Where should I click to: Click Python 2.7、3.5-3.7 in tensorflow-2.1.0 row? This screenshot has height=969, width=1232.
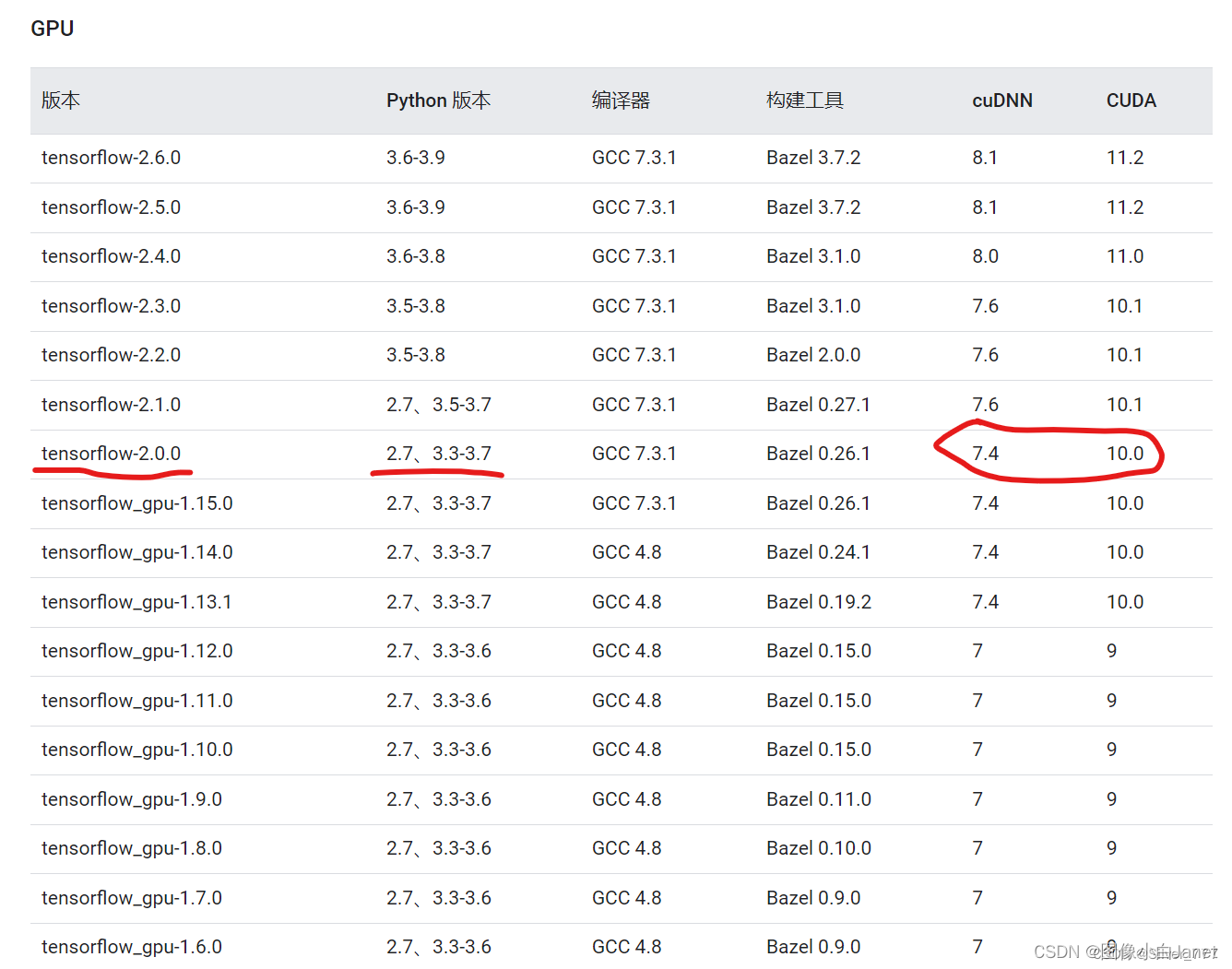click(x=439, y=405)
